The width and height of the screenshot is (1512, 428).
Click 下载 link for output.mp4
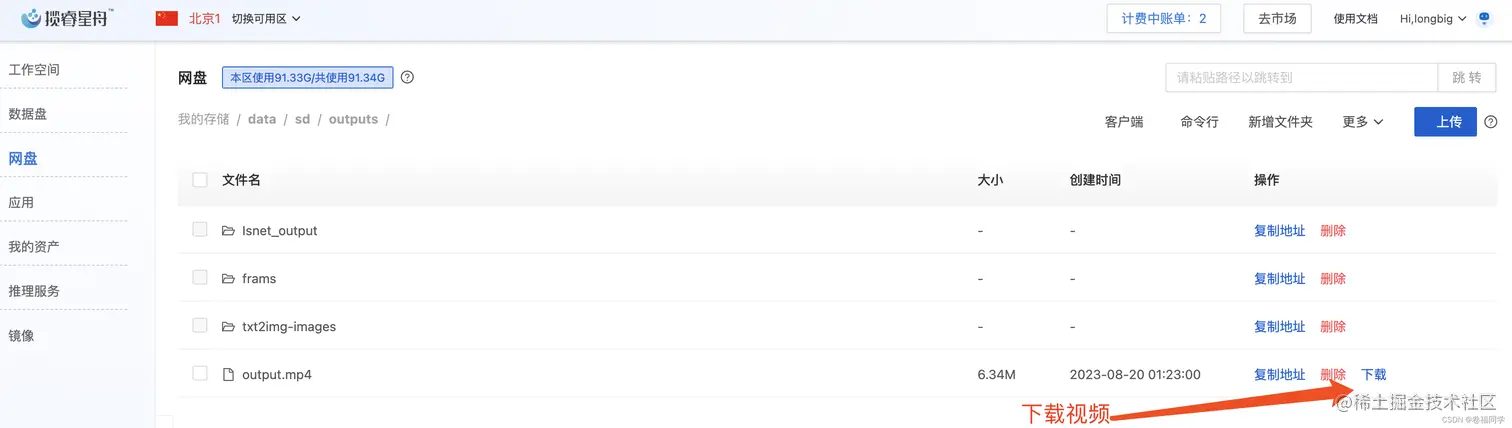(1373, 375)
